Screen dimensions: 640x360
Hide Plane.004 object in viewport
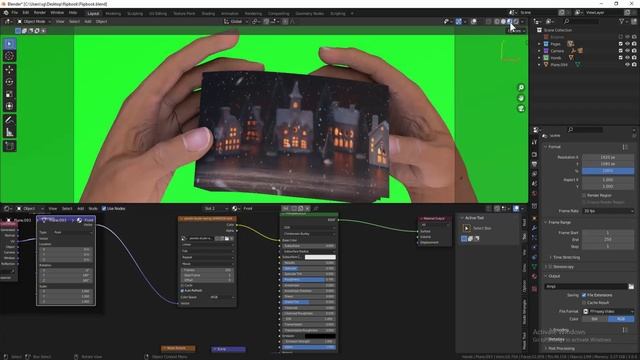pos(627,64)
